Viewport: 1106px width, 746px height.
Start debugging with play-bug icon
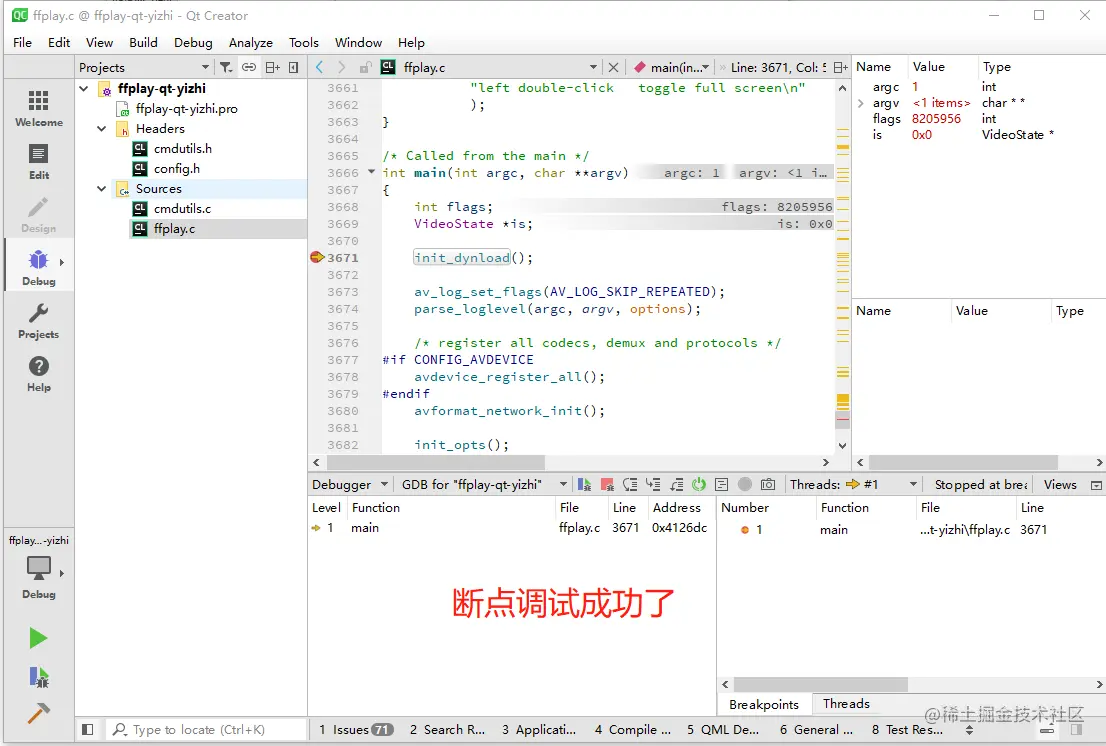39,677
